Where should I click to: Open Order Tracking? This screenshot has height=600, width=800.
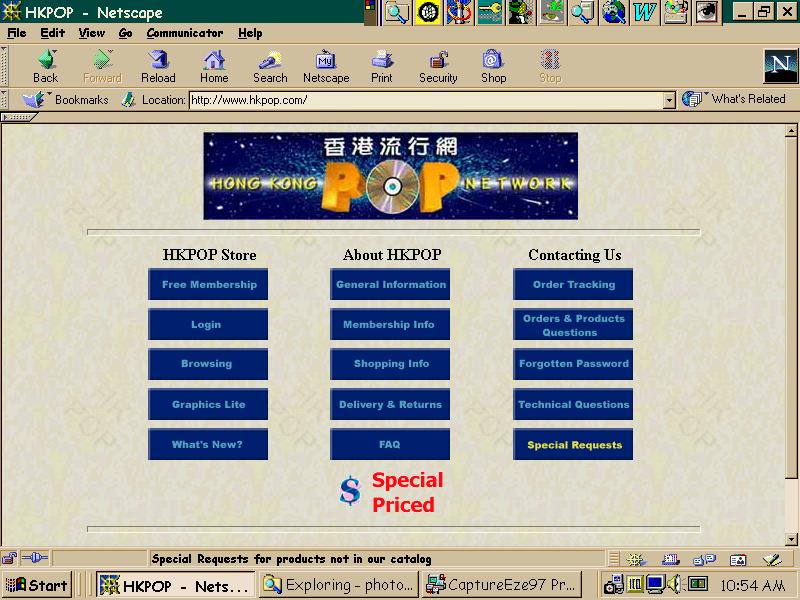(x=573, y=284)
